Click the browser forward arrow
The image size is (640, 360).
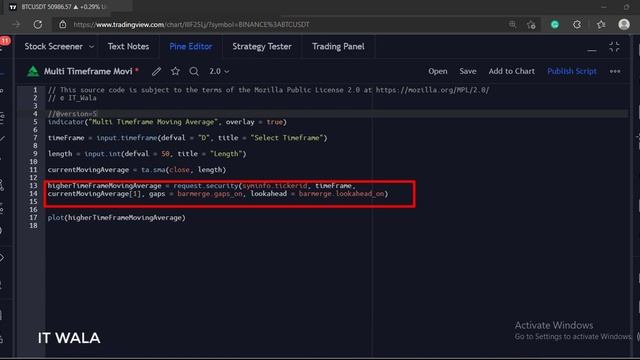16,24
